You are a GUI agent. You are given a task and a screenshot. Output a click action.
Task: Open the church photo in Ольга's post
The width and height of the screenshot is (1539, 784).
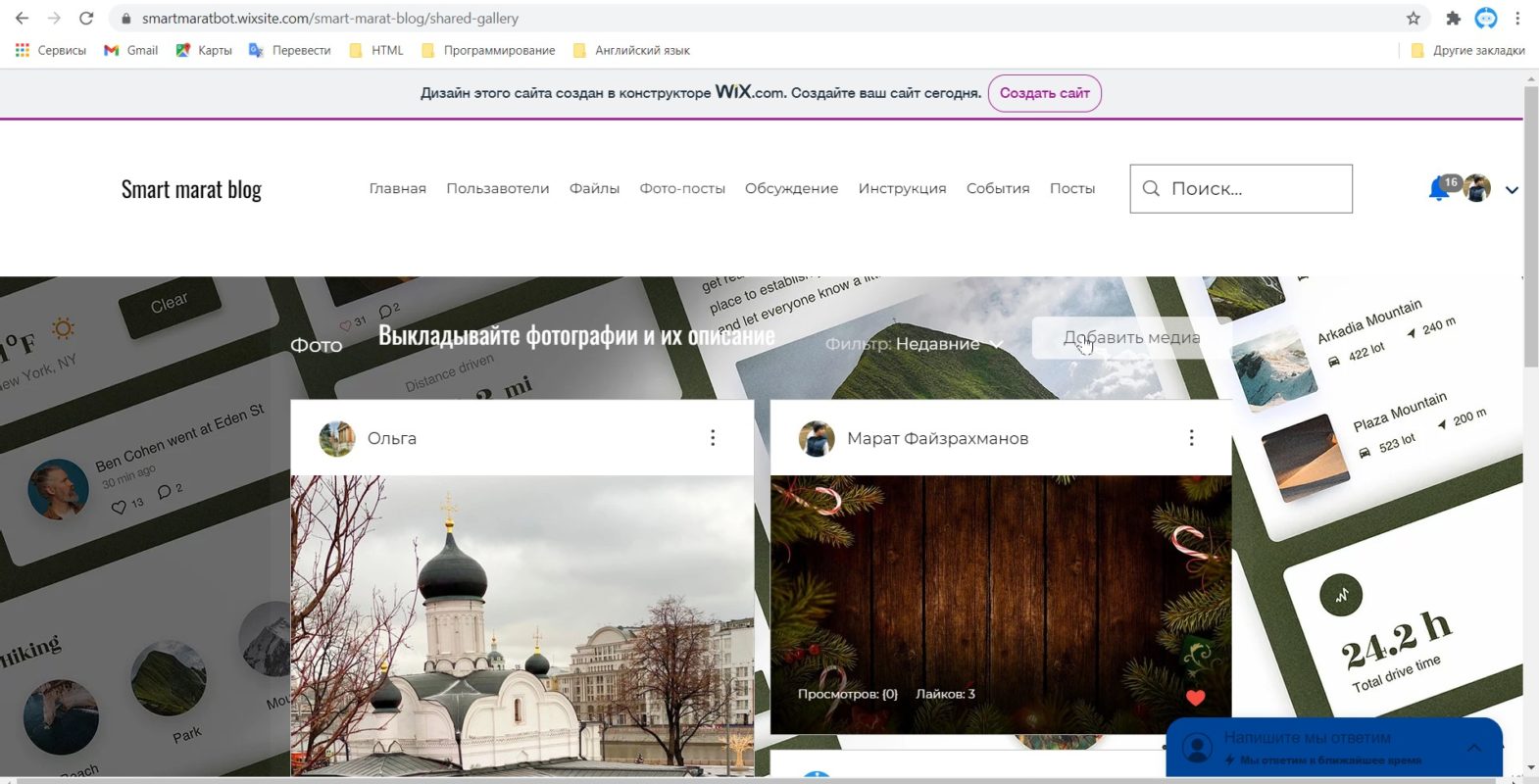(522, 626)
